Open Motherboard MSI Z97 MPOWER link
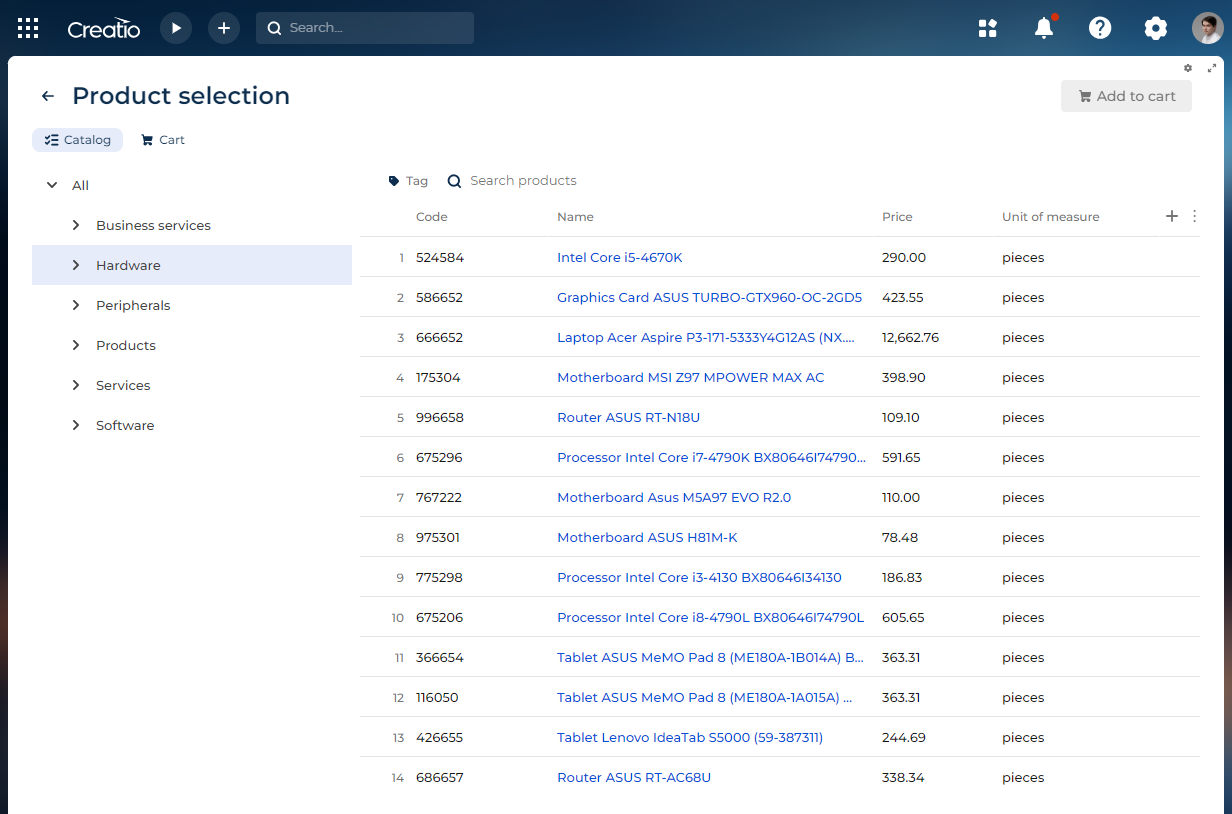This screenshot has height=814, width=1232. pos(690,377)
